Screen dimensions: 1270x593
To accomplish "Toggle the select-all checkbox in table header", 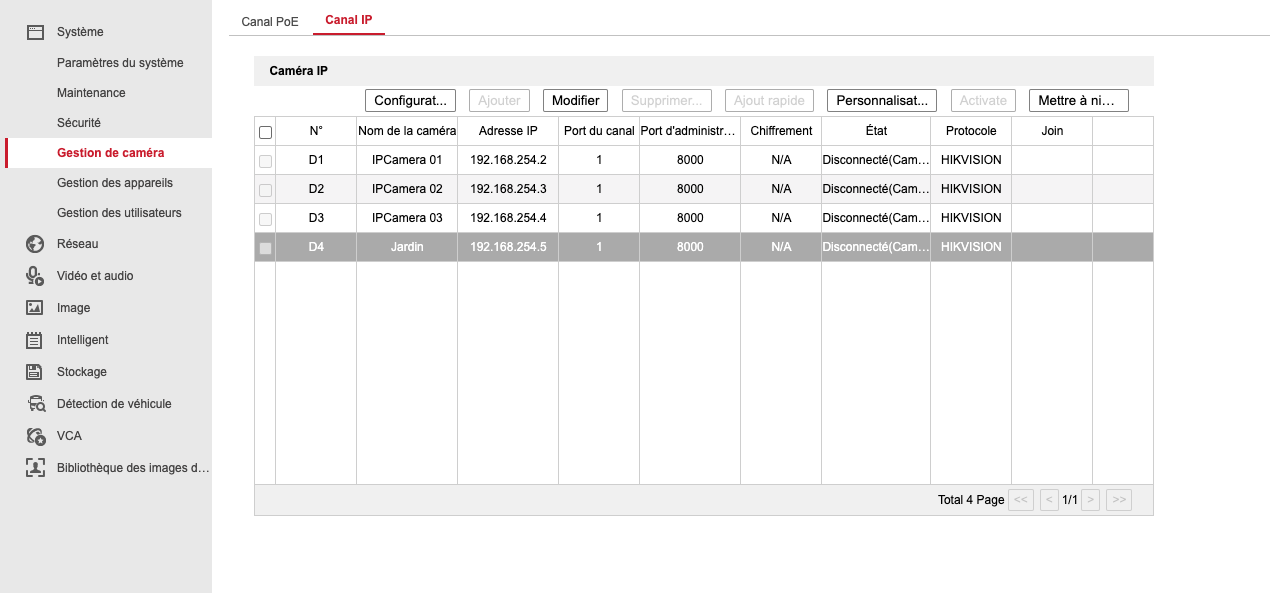I will click(x=265, y=132).
